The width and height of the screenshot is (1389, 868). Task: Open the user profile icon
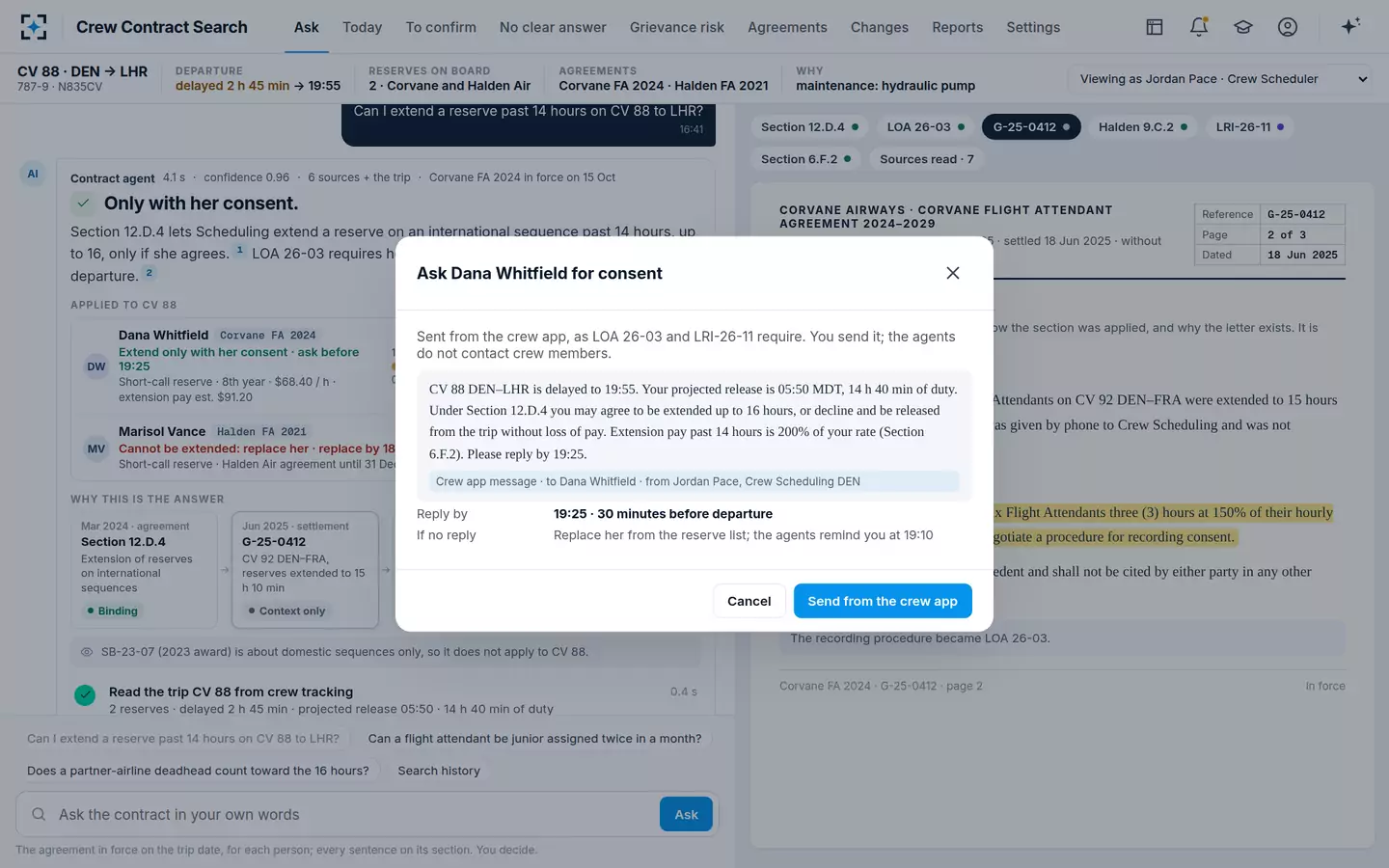click(x=1288, y=27)
